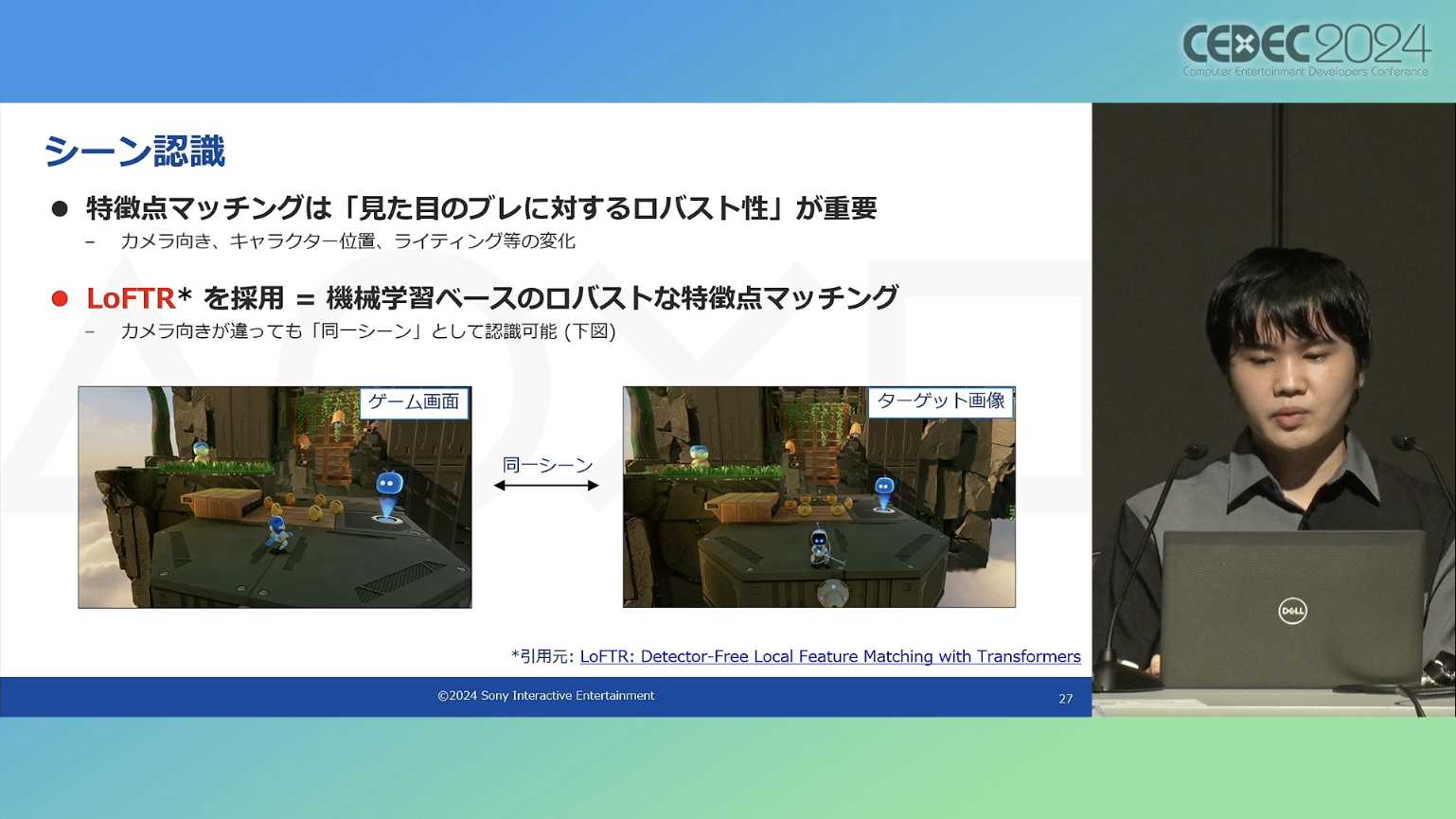Click the speaker video feed

pyautogui.click(x=1273, y=409)
